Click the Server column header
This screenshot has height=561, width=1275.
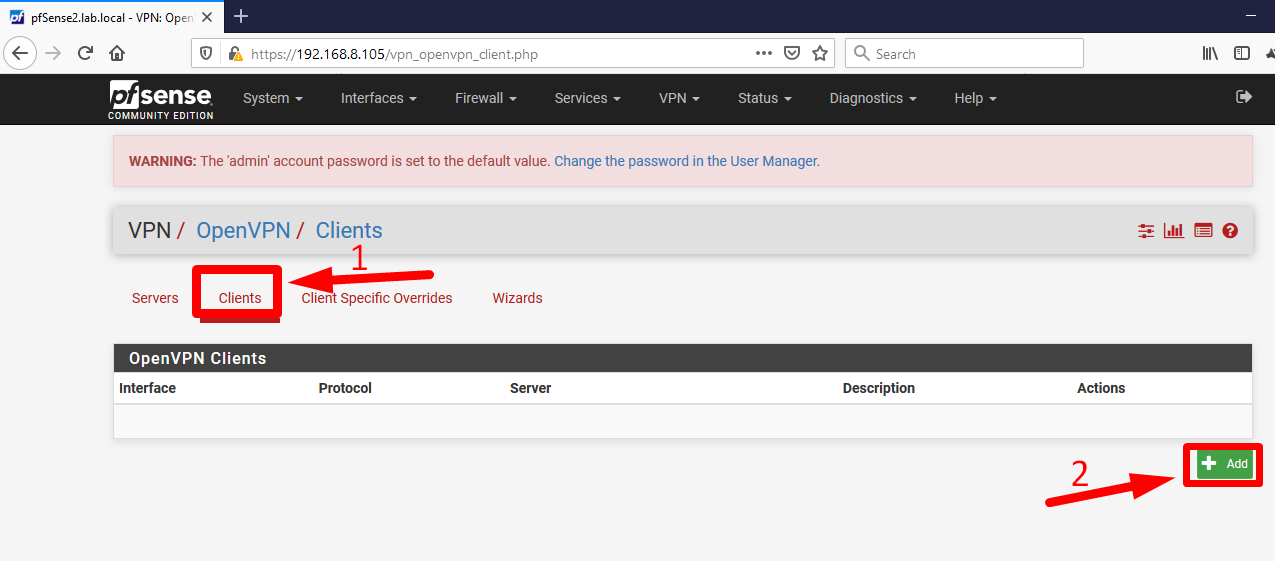click(530, 388)
